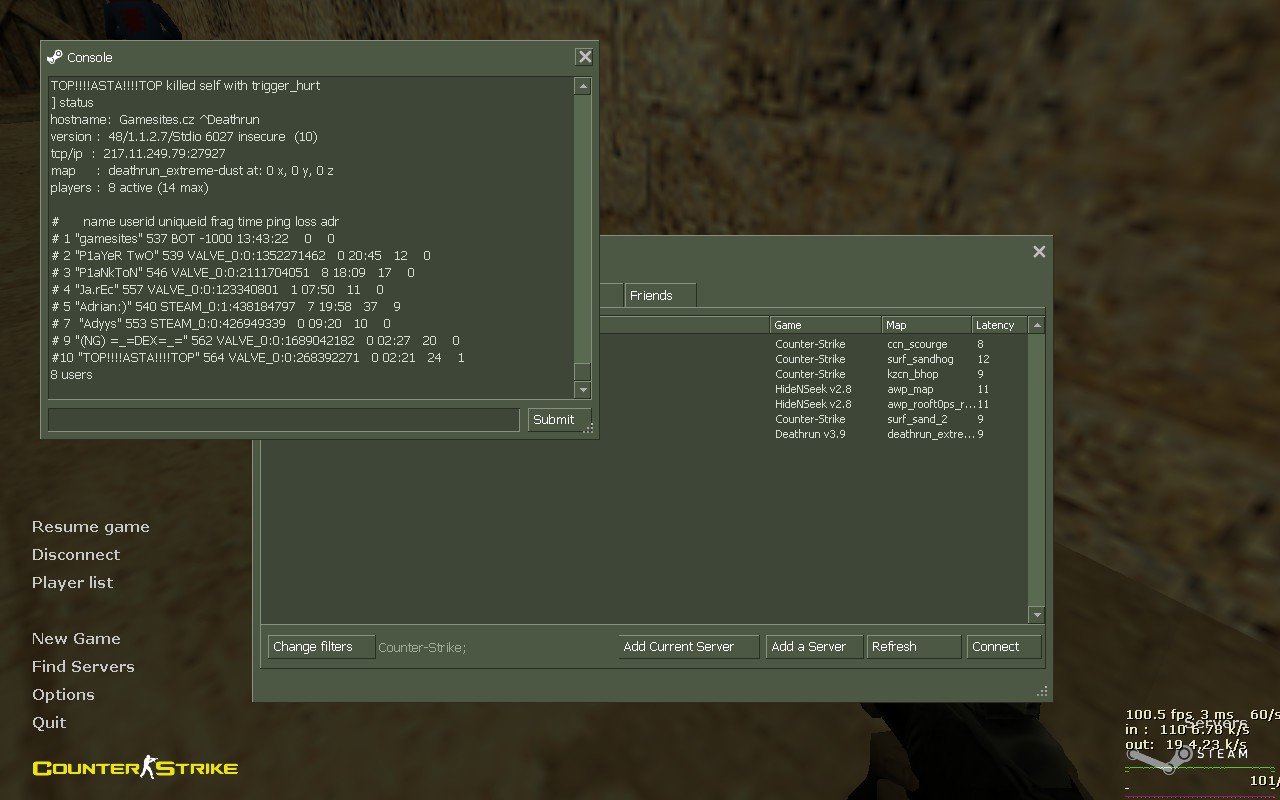The height and width of the screenshot is (800, 1280).
Task: Click the console resize grip
Action: pyautogui.click(x=589, y=428)
